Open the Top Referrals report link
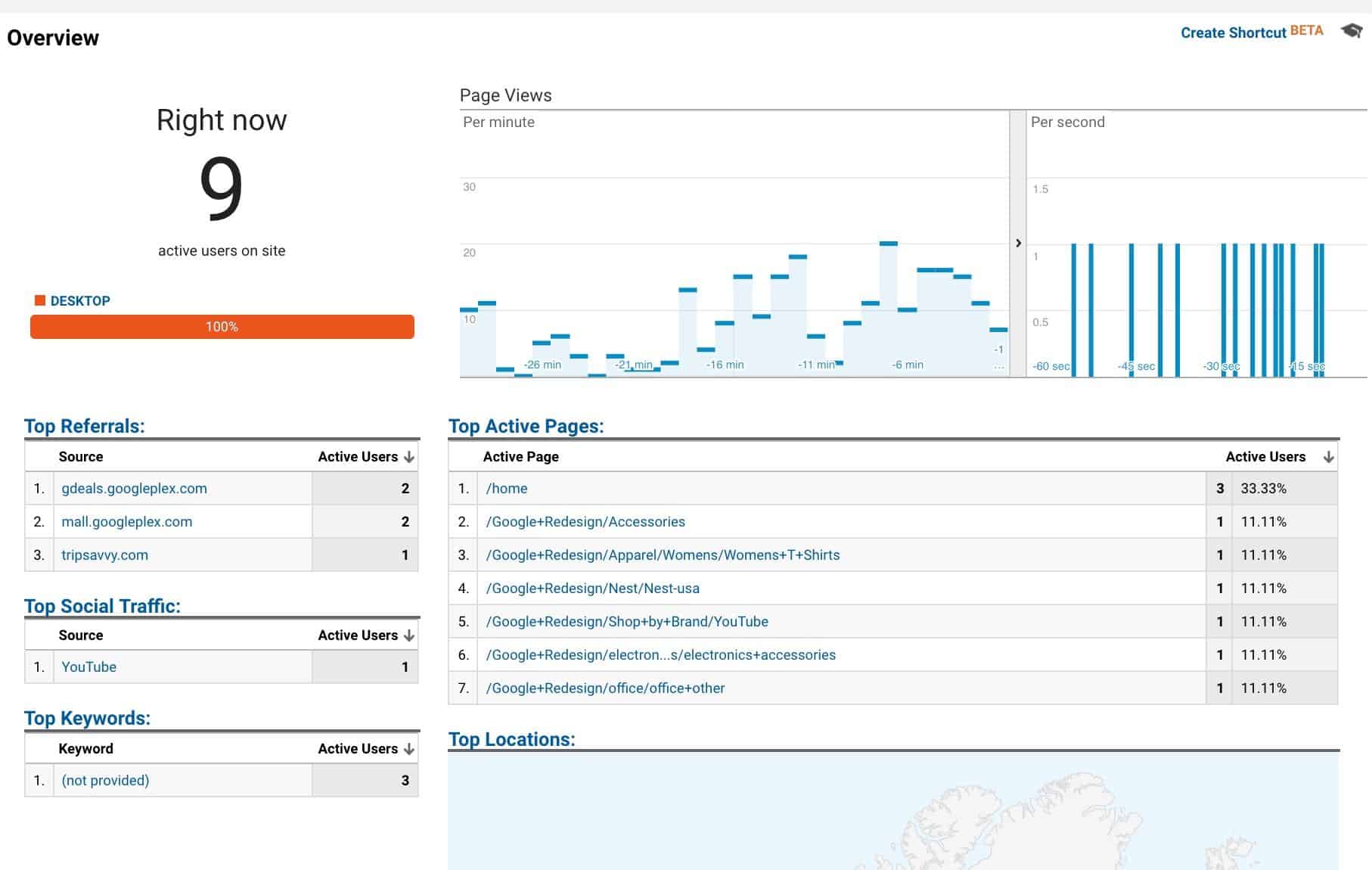This screenshot has width=1372, height=870. click(84, 426)
